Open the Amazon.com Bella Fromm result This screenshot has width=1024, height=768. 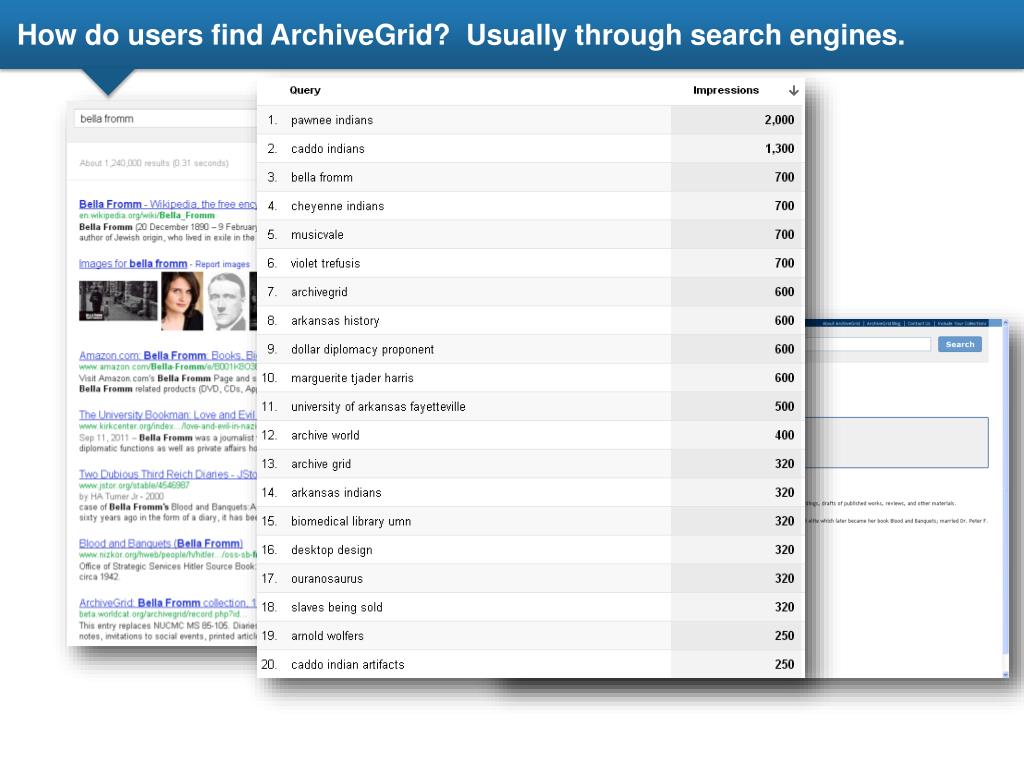[168, 356]
